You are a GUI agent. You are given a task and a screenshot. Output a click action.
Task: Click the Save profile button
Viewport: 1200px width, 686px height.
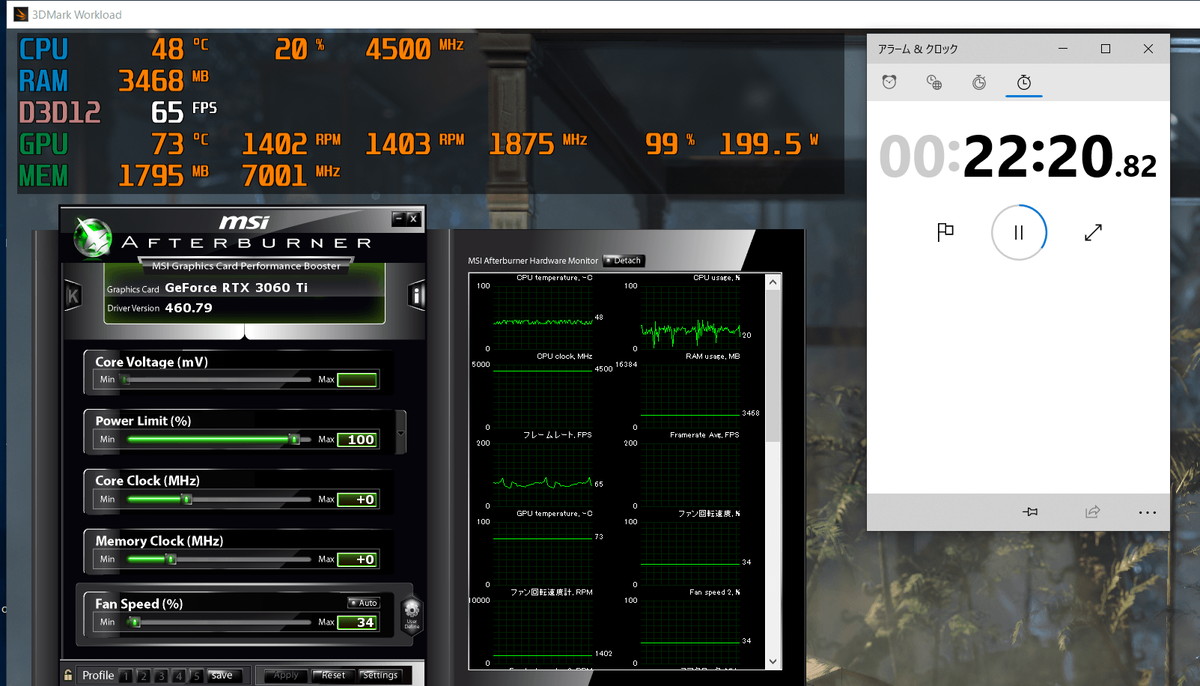(x=223, y=676)
